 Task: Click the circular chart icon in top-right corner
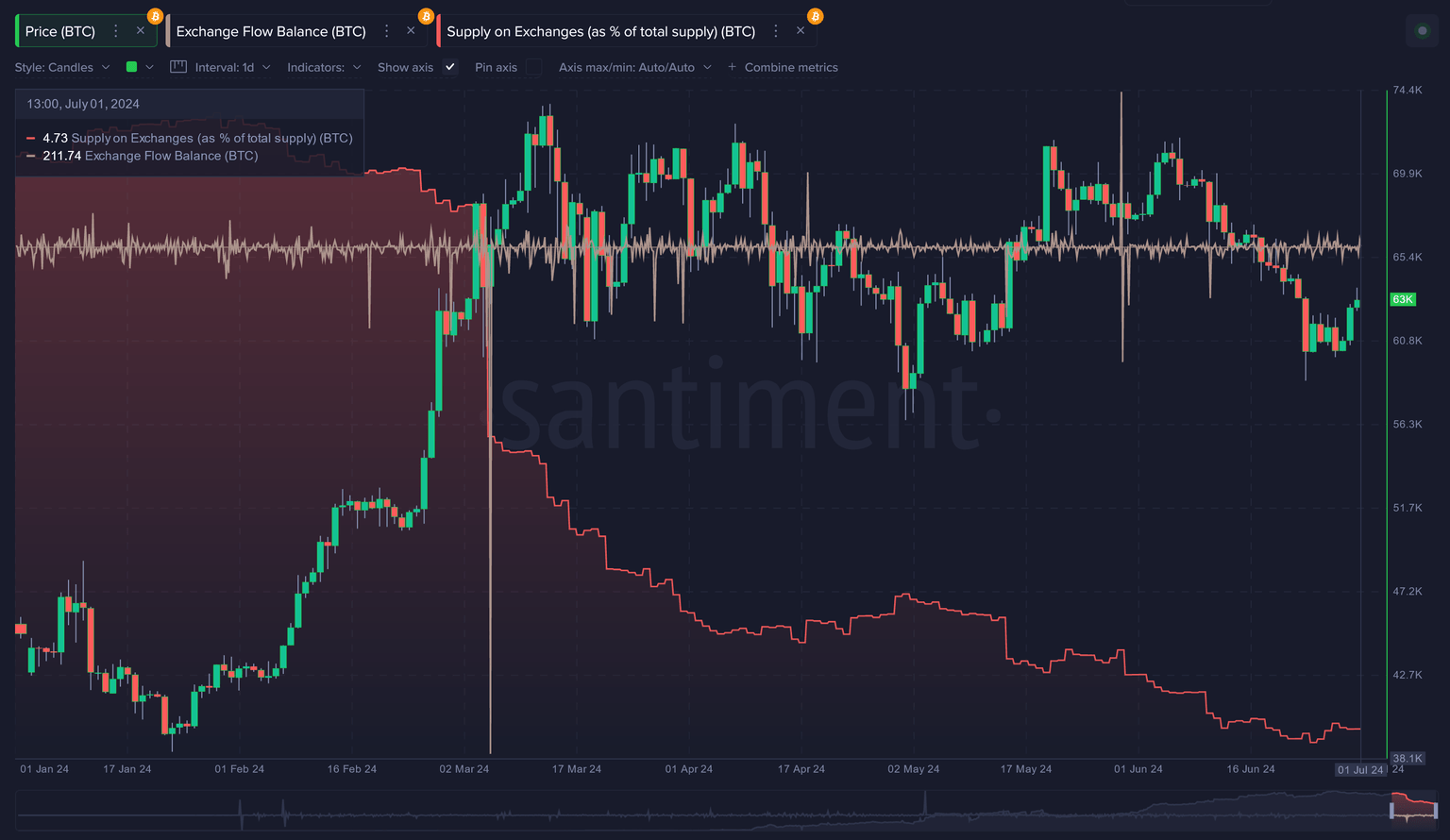pos(1423,30)
